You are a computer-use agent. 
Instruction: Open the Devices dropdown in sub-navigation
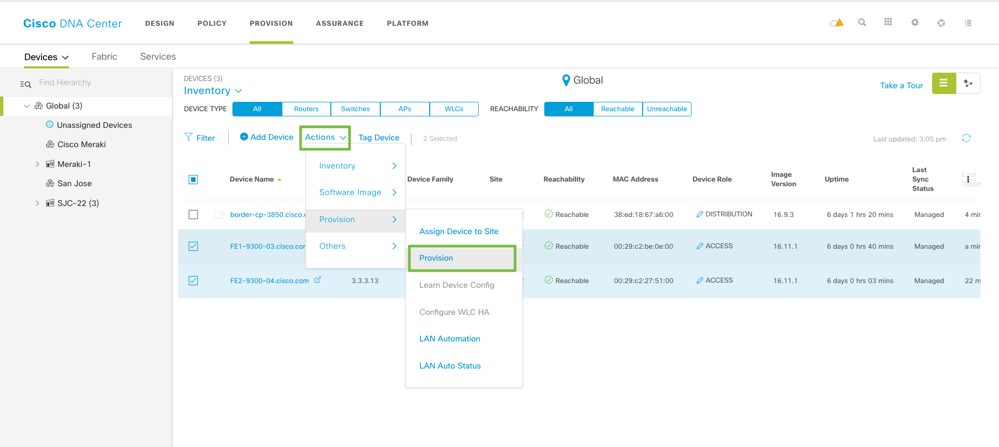point(47,57)
